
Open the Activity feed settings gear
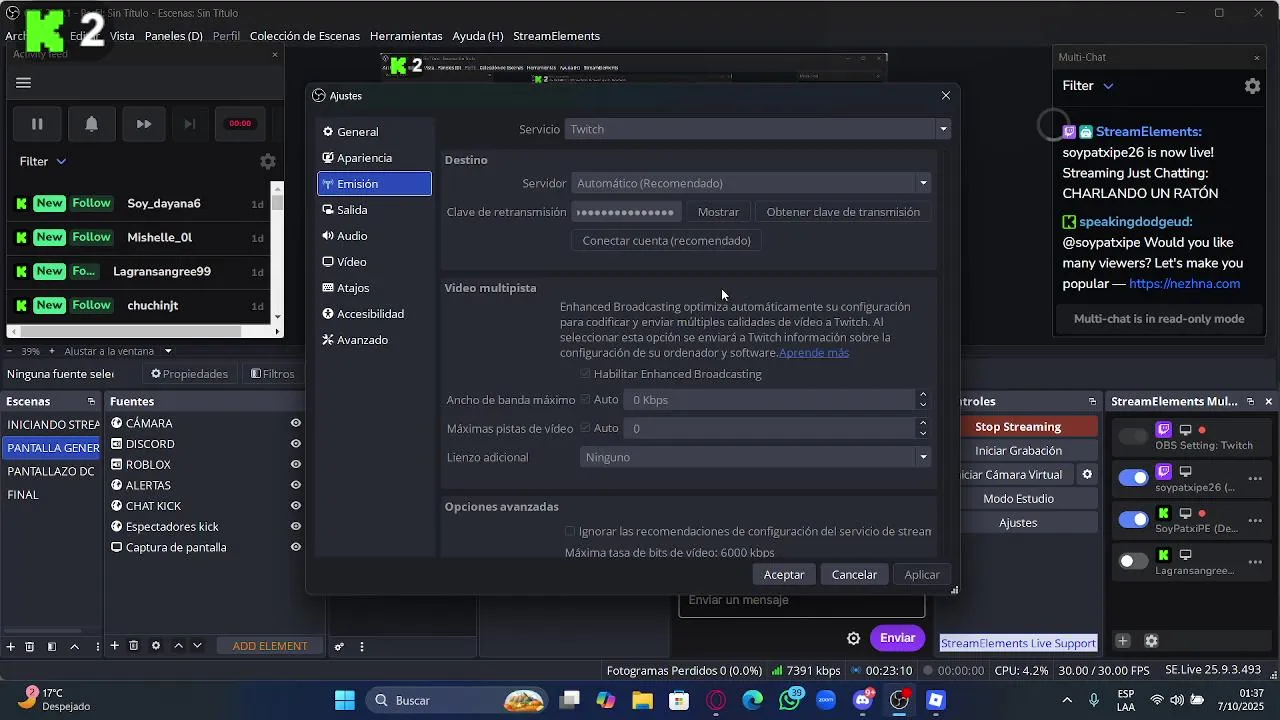[267, 161]
